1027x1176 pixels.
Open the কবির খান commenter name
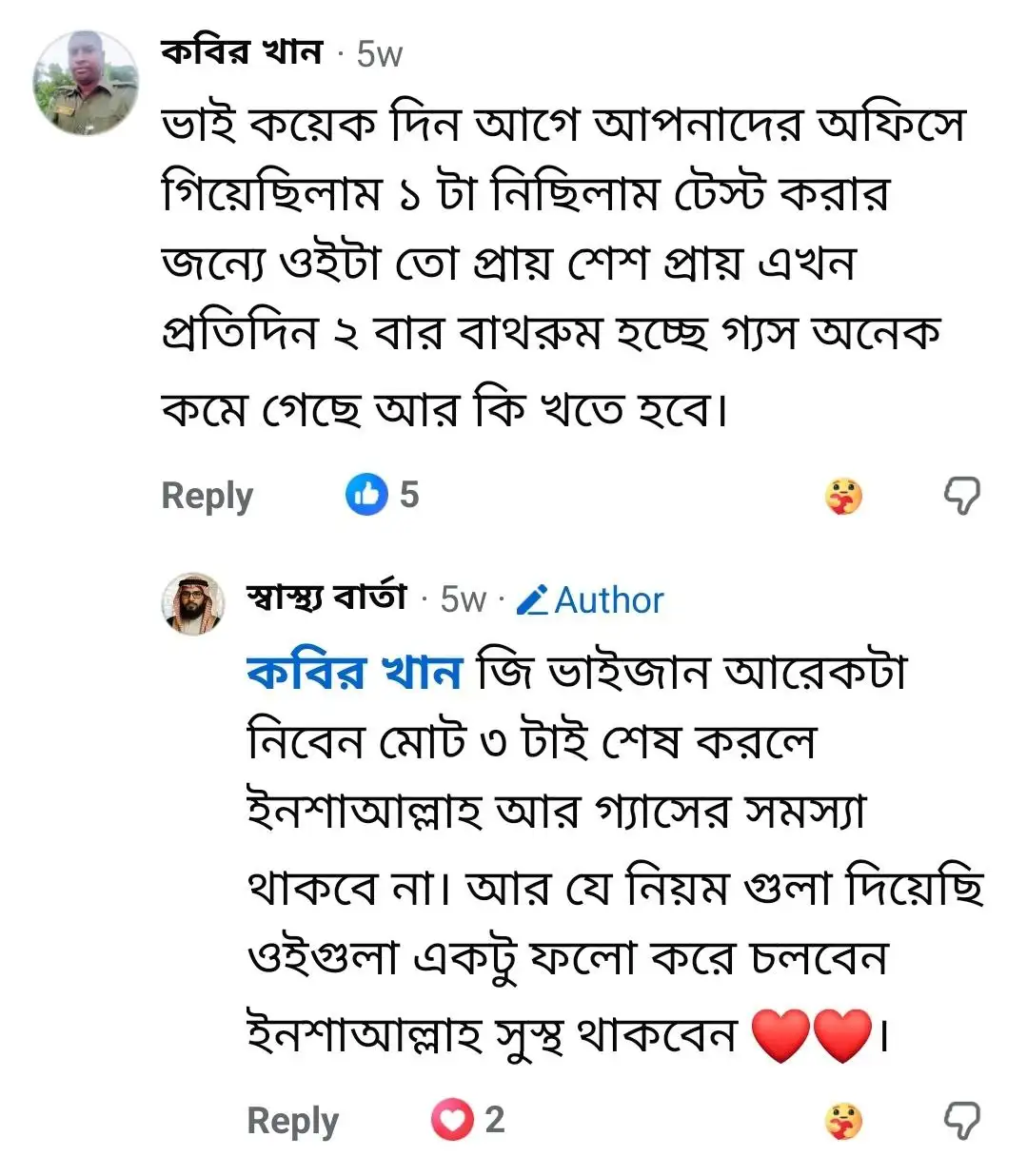coord(242,52)
